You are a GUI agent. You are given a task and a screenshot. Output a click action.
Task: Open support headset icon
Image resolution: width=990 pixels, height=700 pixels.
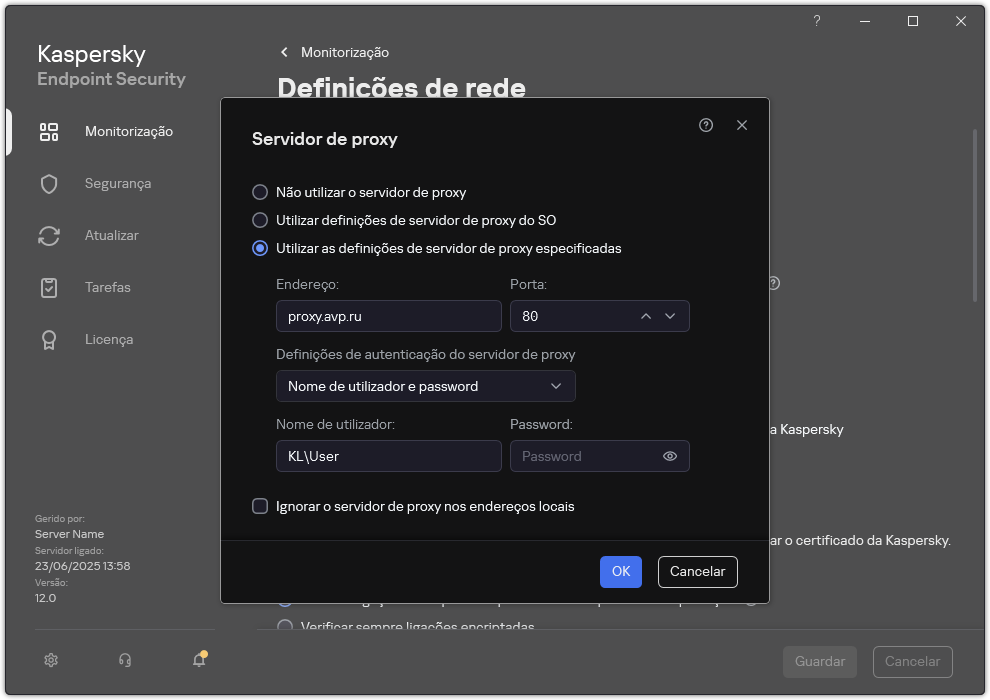[x=125, y=660]
